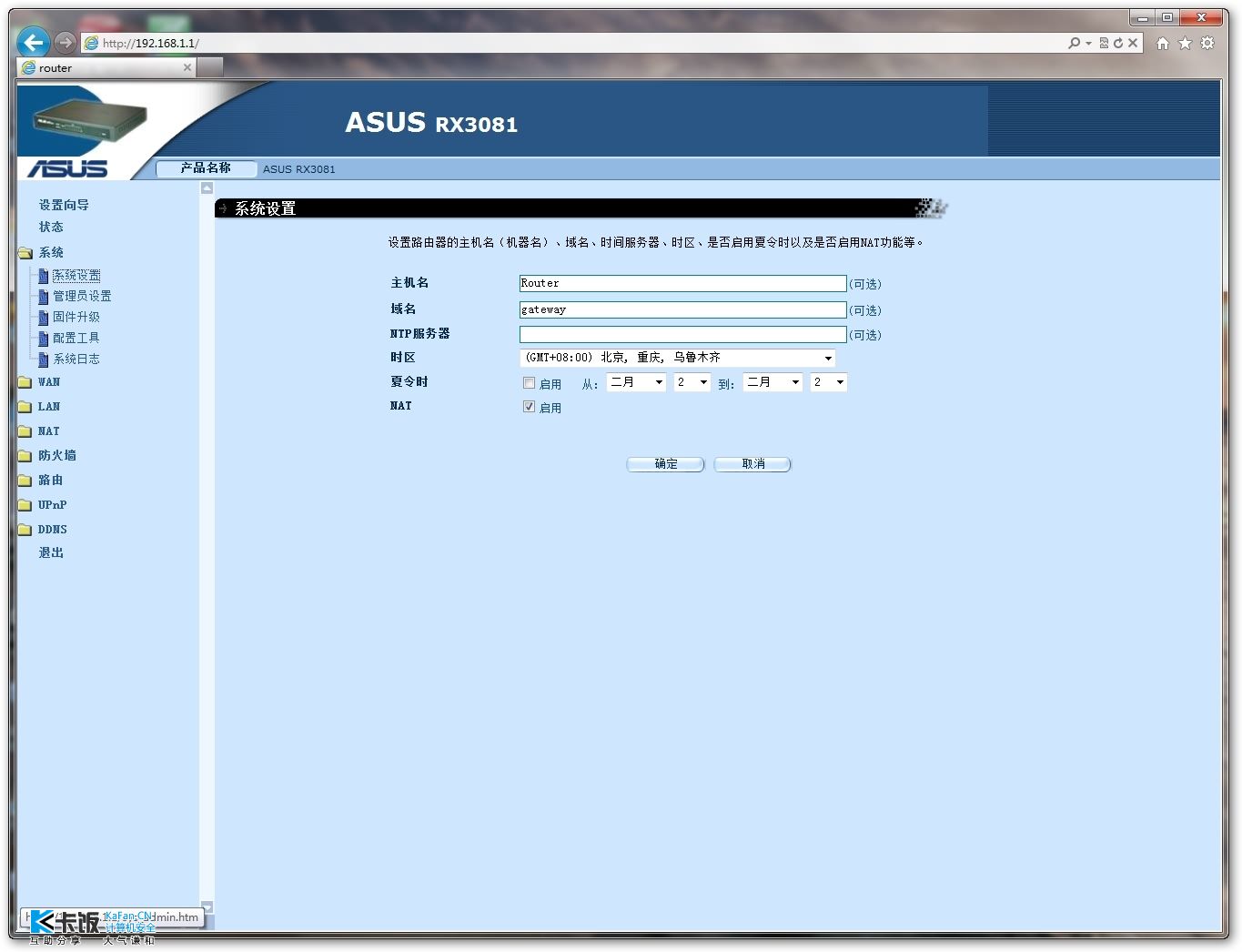Close the router tab

(x=187, y=67)
